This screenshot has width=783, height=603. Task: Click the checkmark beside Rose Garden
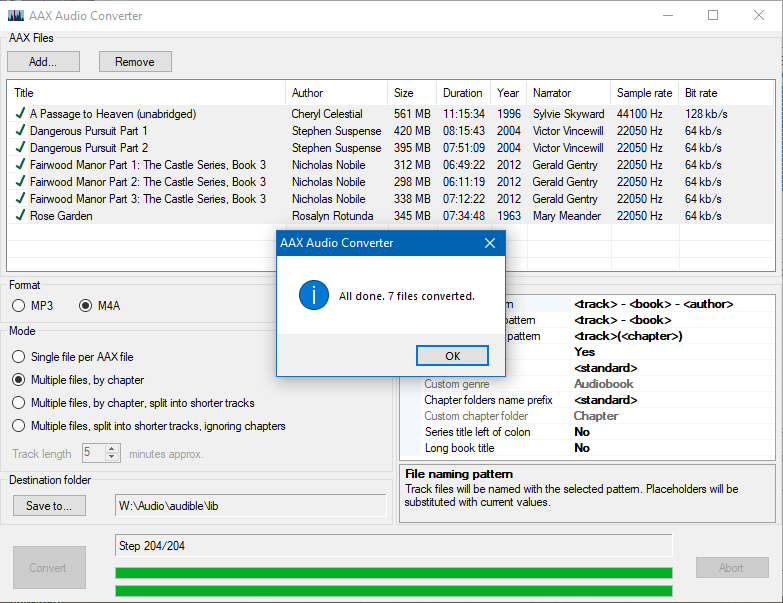20,215
